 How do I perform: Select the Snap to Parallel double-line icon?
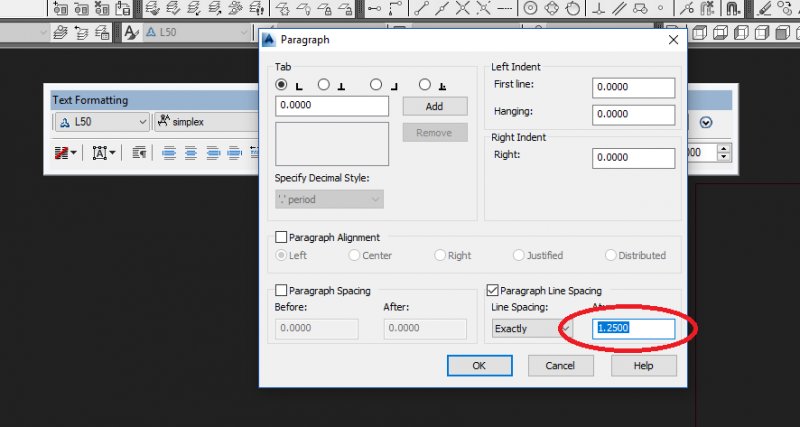coord(619,8)
